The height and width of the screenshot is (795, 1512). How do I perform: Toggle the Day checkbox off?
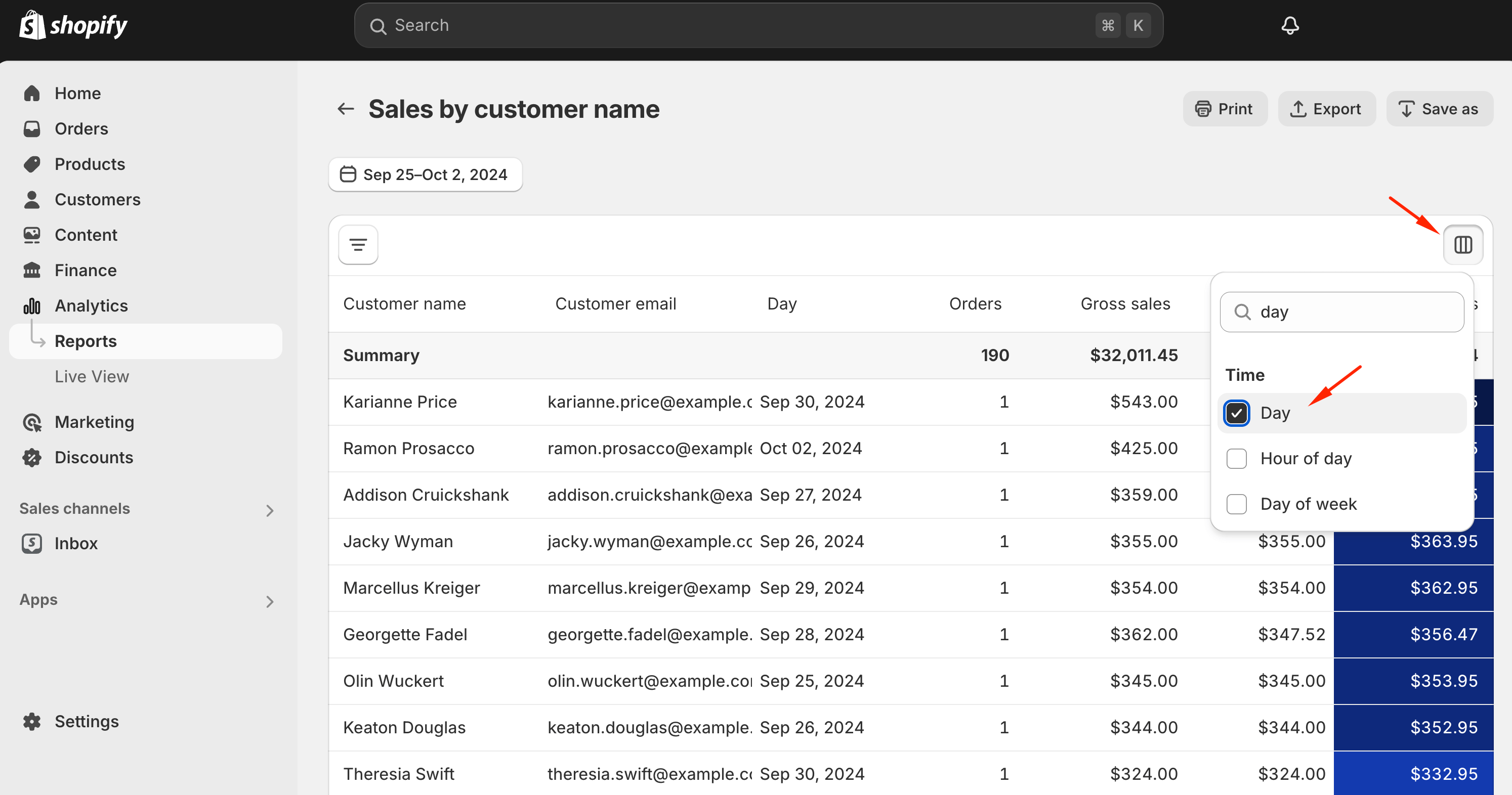[x=1237, y=412]
